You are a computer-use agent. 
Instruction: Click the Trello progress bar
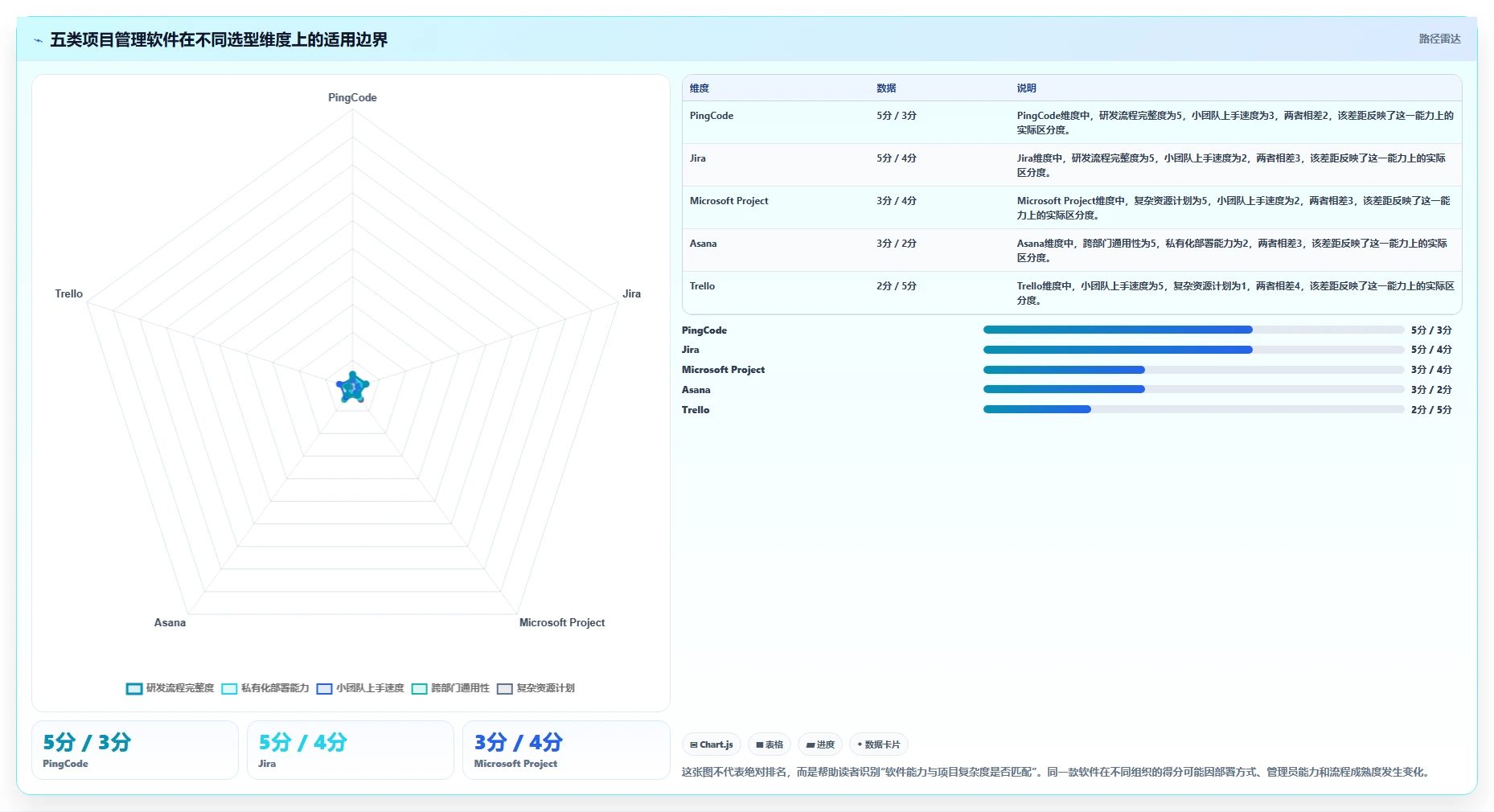tap(1193, 409)
